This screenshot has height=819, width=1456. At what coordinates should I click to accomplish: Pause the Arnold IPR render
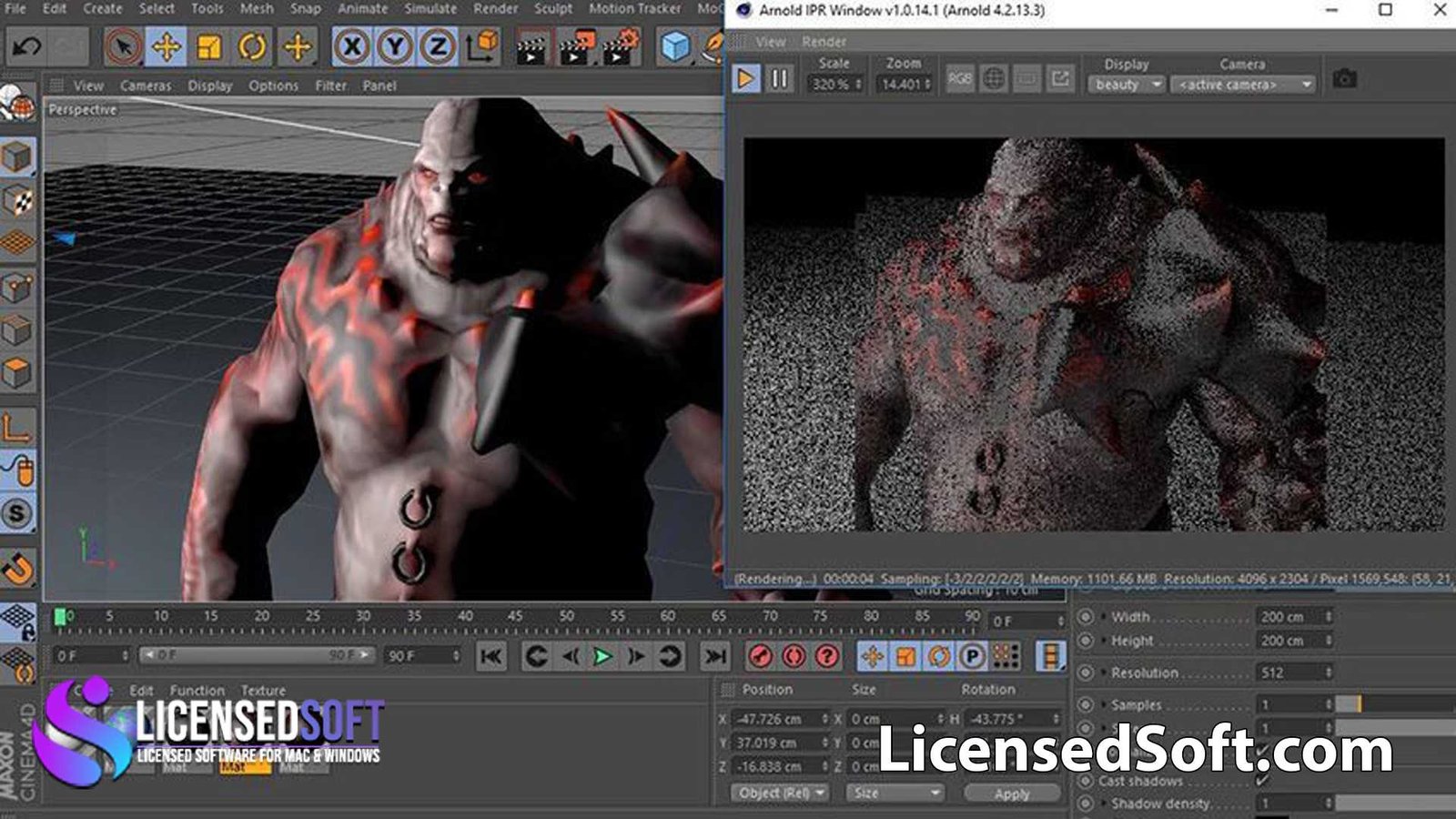tap(780, 78)
